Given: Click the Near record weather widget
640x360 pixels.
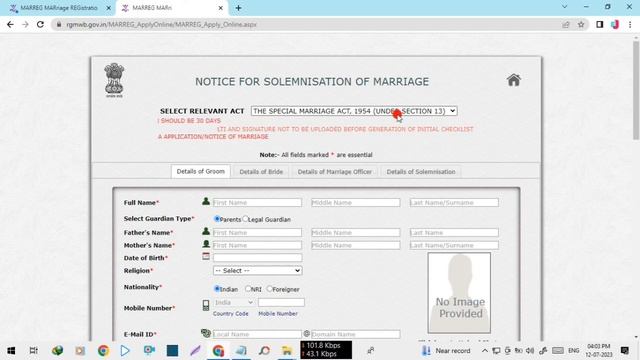Looking at the screenshot, I should tap(446, 351).
